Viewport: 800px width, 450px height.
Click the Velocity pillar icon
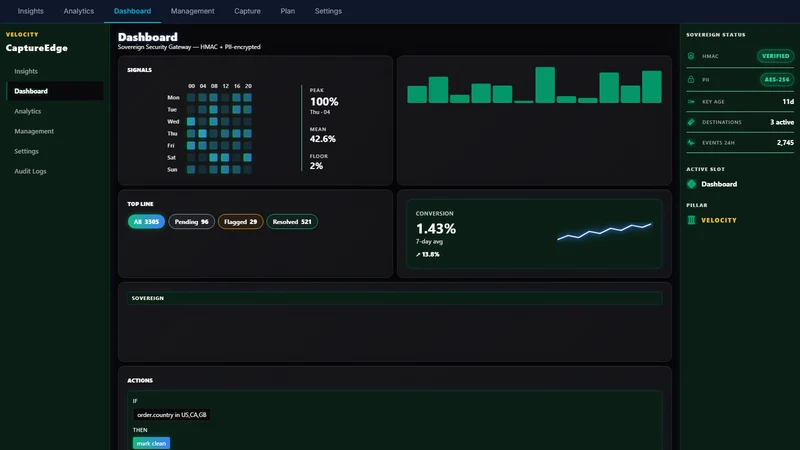691,220
